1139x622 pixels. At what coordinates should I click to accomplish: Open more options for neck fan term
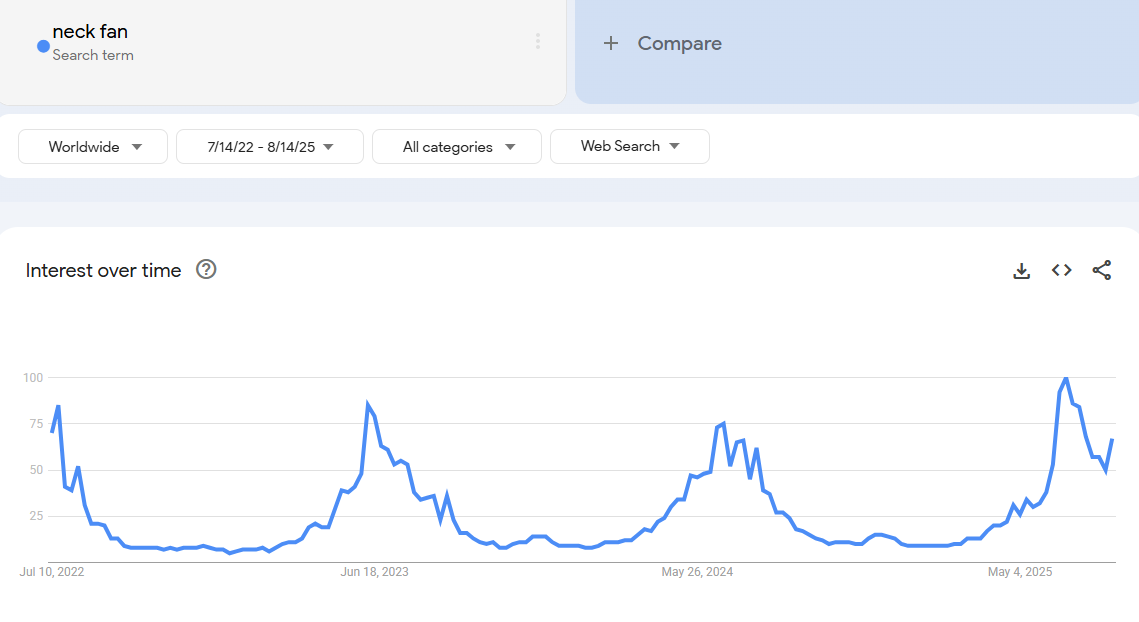[537, 41]
